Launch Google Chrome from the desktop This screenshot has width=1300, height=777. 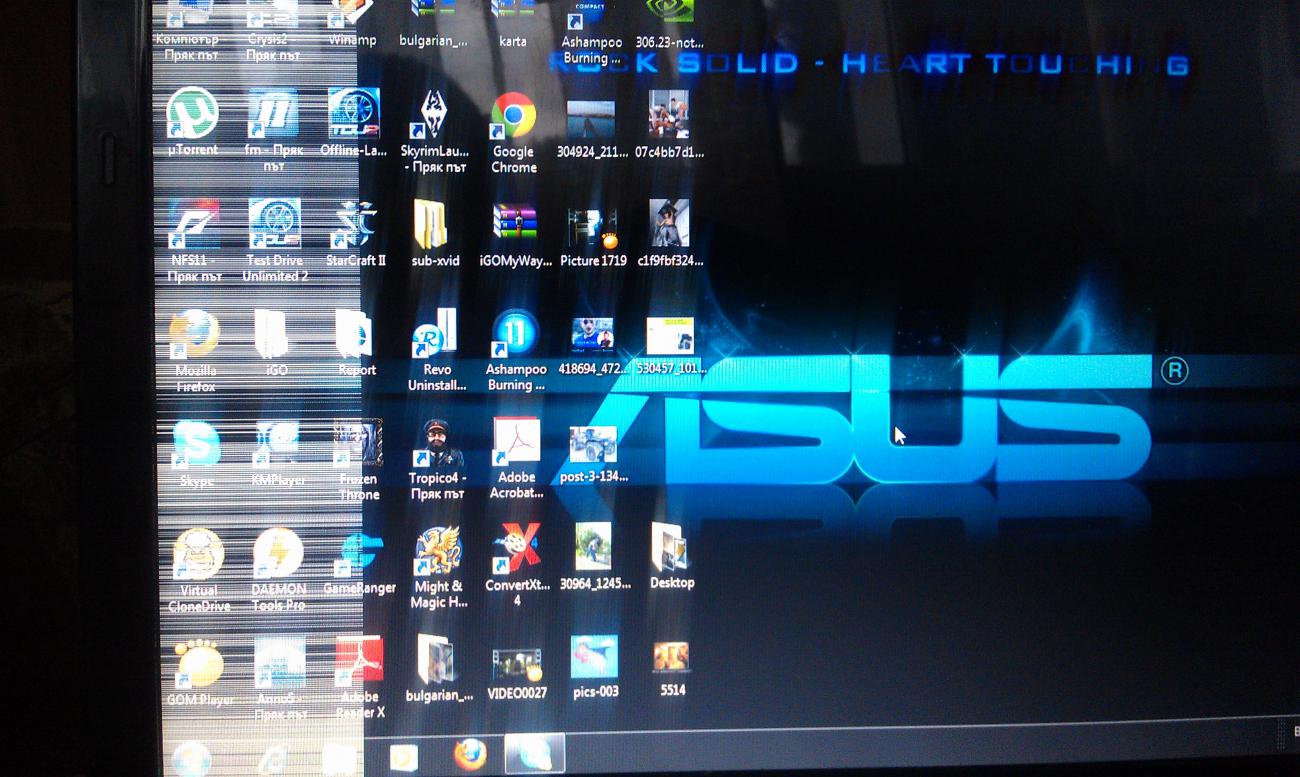513,118
